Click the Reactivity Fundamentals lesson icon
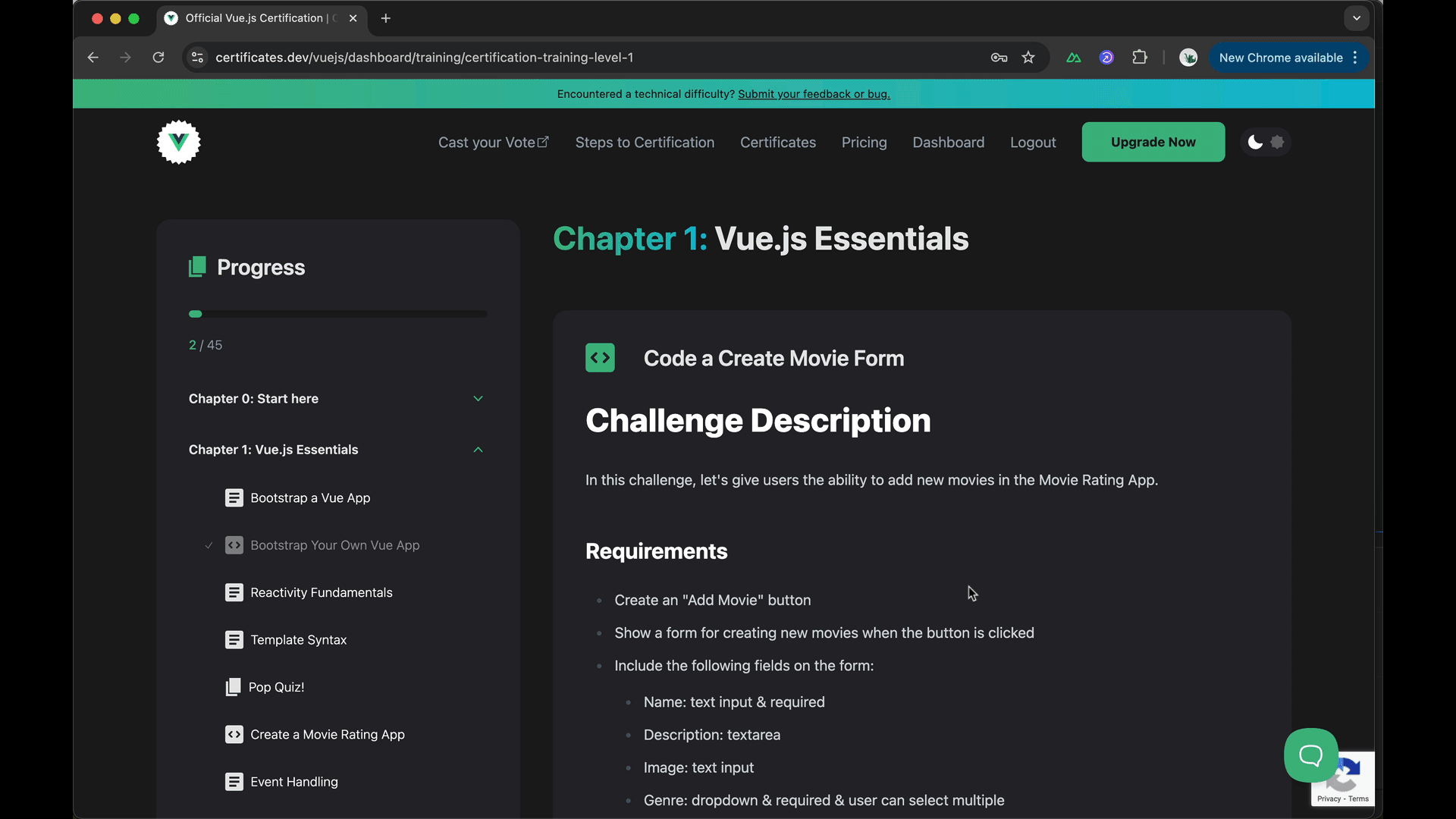The width and height of the screenshot is (1456, 819). pos(234,593)
